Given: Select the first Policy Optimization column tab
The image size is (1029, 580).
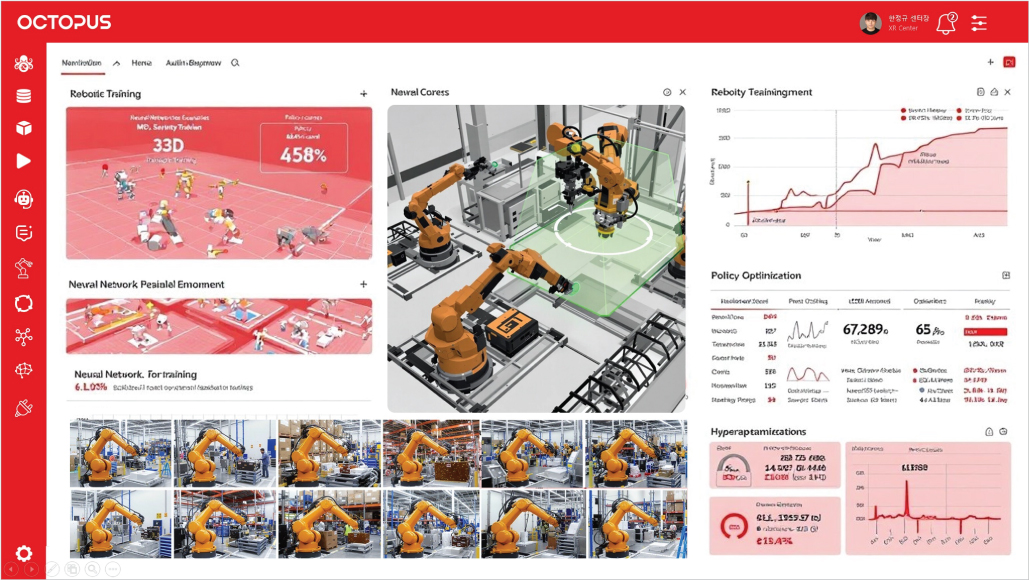Looking at the screenshot, I should [x=744, y=301].
